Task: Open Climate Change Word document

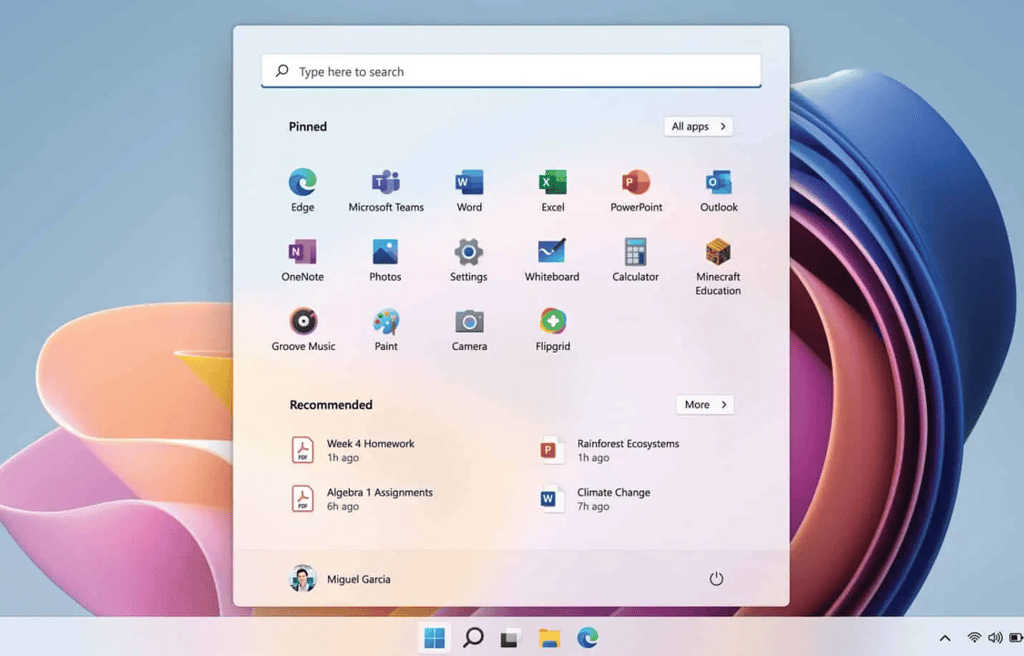Action: 595,499
